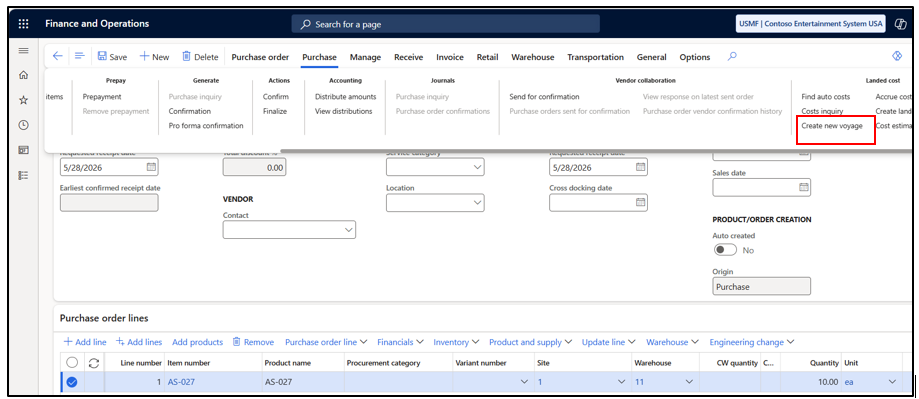The width and height of the screenshot is (919, 399).
Task: Save the purchase order
Action: coord(112,57)
